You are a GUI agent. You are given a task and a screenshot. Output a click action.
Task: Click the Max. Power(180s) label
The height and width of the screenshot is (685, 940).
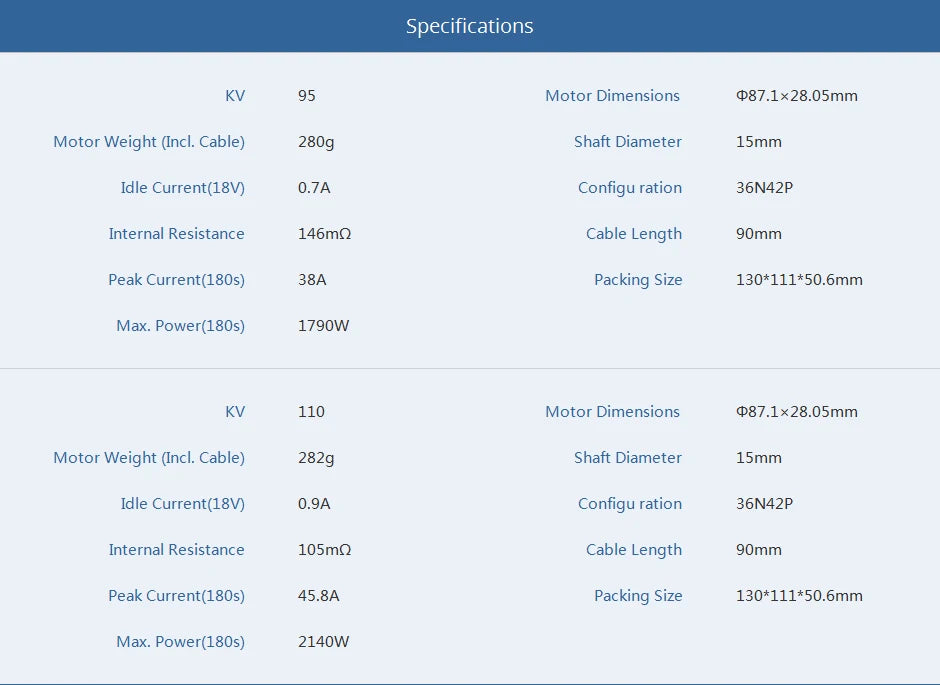(181, 325)
